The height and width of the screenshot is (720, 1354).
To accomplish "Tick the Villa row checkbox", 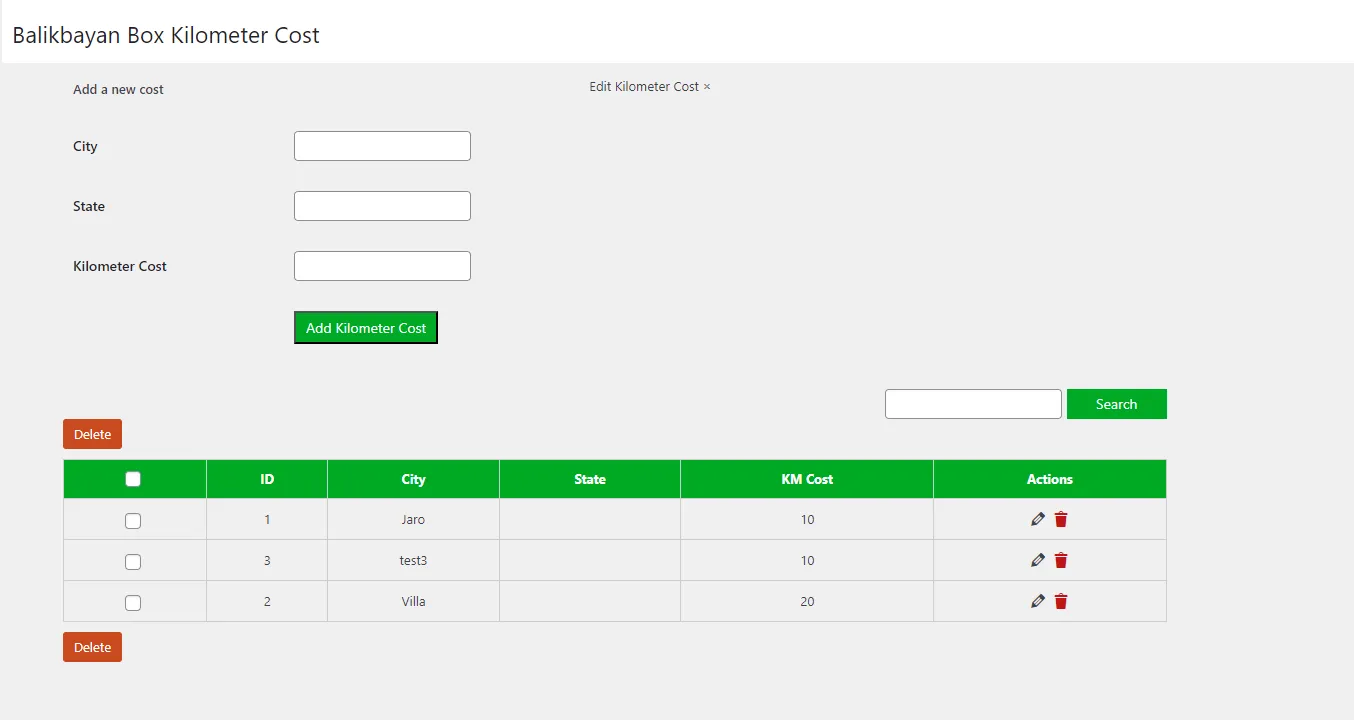I will coord(133,603).
